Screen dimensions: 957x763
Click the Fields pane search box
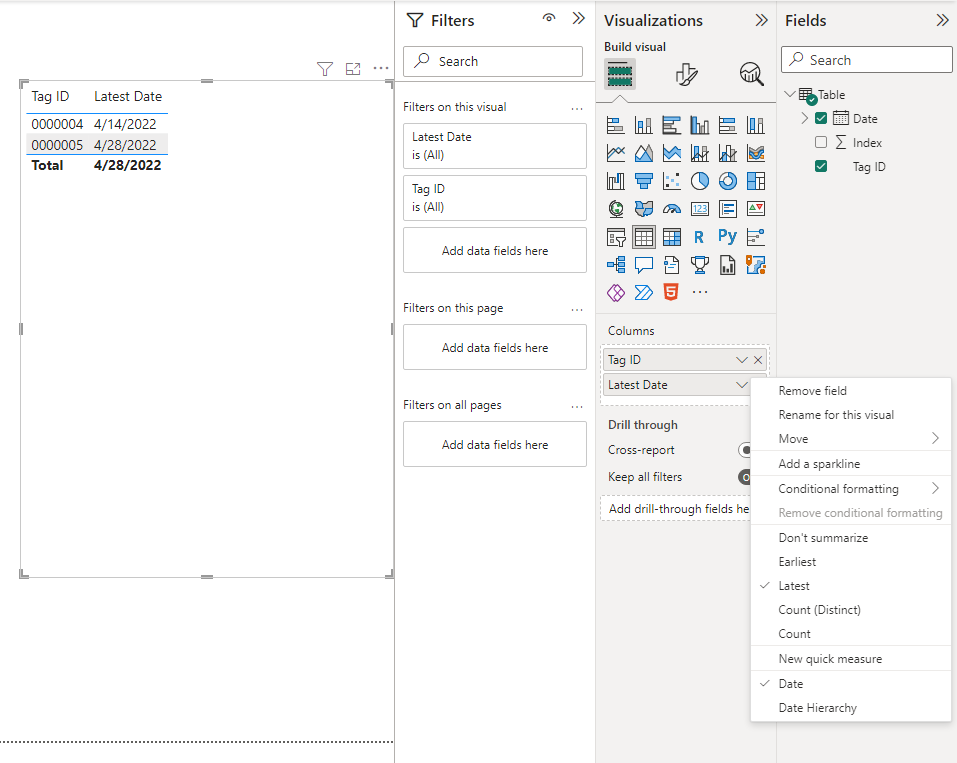867,60
